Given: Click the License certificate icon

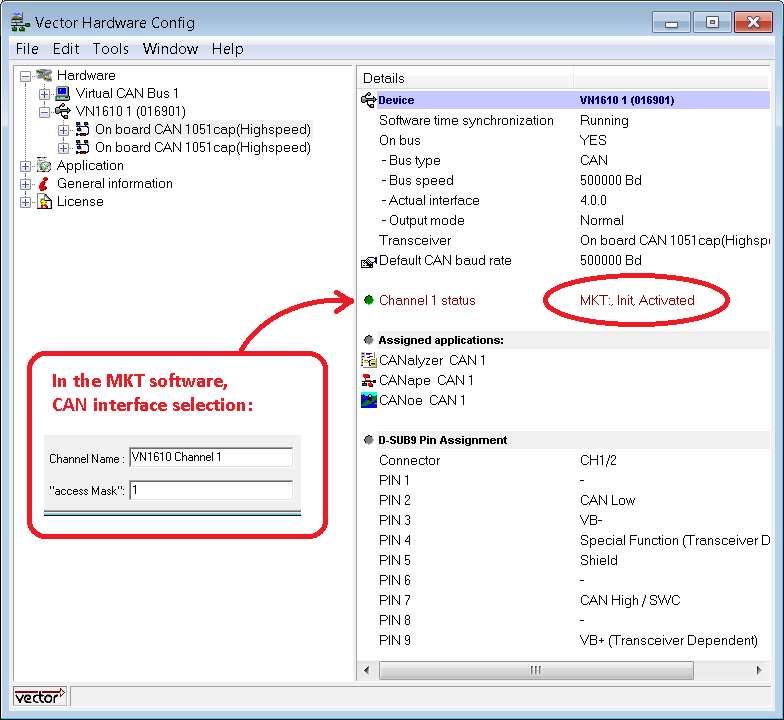Looking at the screenshot, I should pos(44,202).
